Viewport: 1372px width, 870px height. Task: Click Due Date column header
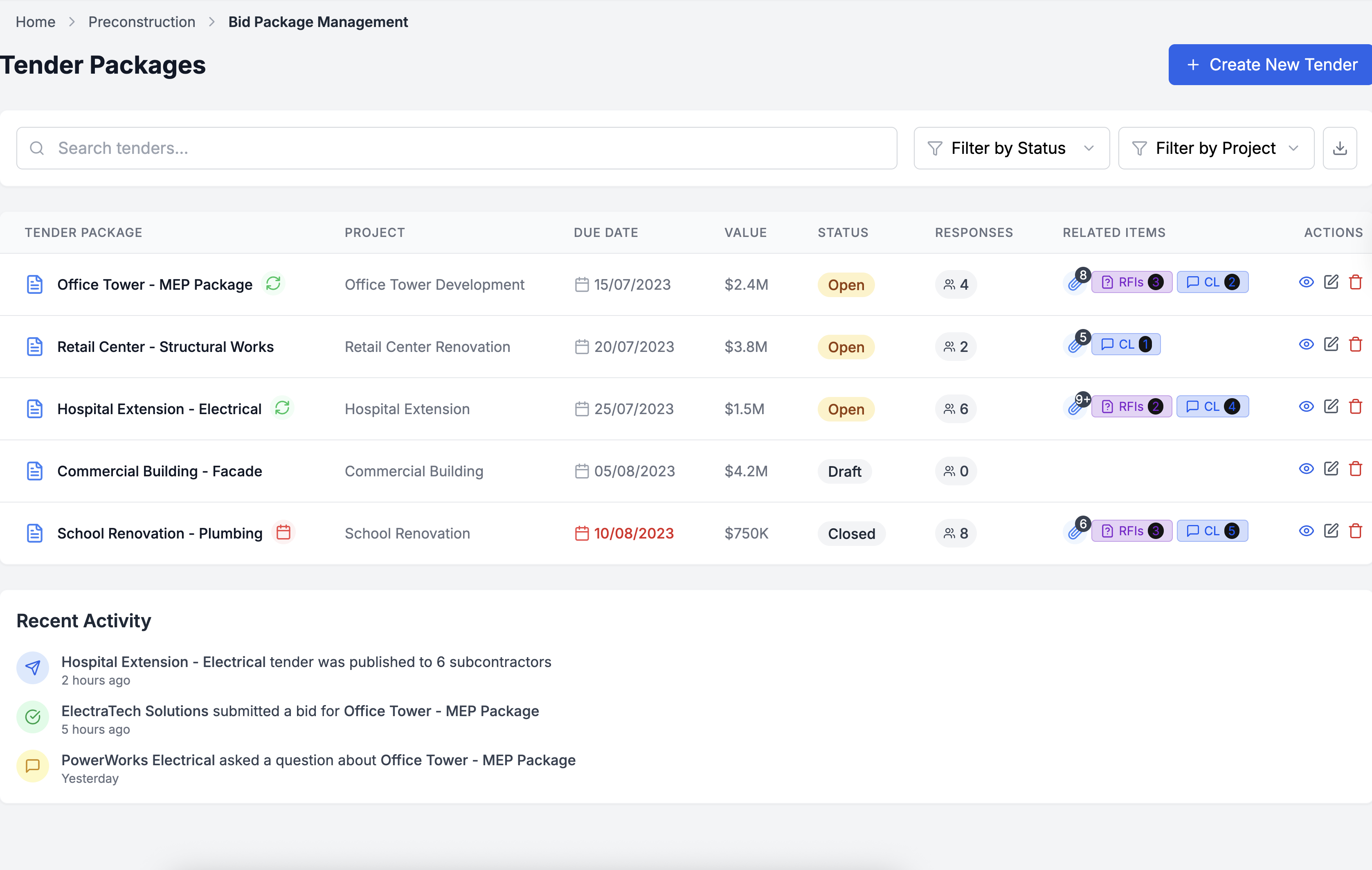pyautogui.click(x=606, y=232)
